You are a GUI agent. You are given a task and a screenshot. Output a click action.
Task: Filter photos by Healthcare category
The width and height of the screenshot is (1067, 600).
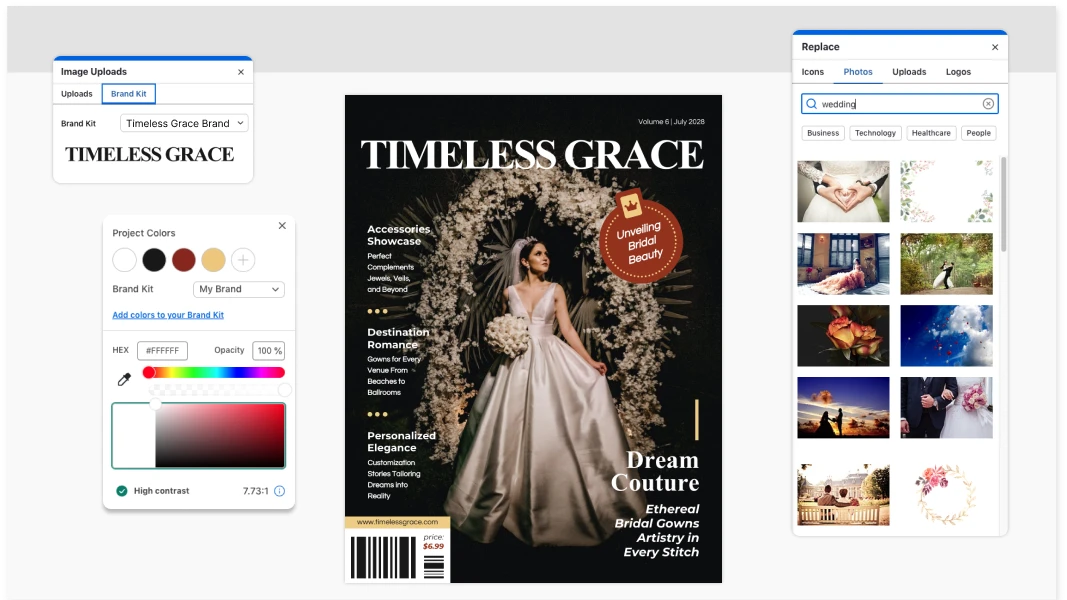(931, 133)
